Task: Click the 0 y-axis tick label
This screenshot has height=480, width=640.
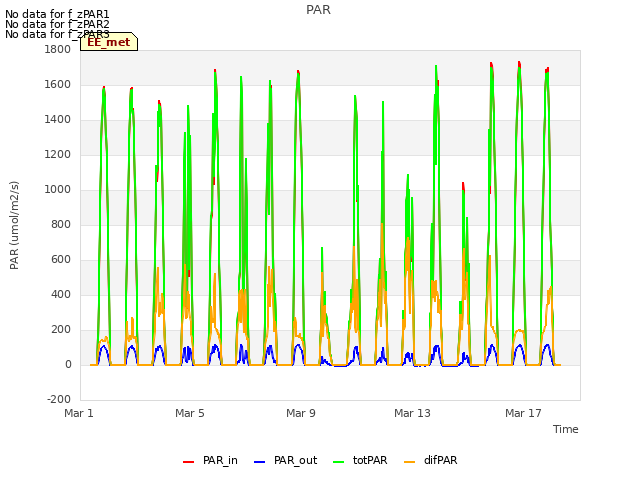Action: [68, 364]
